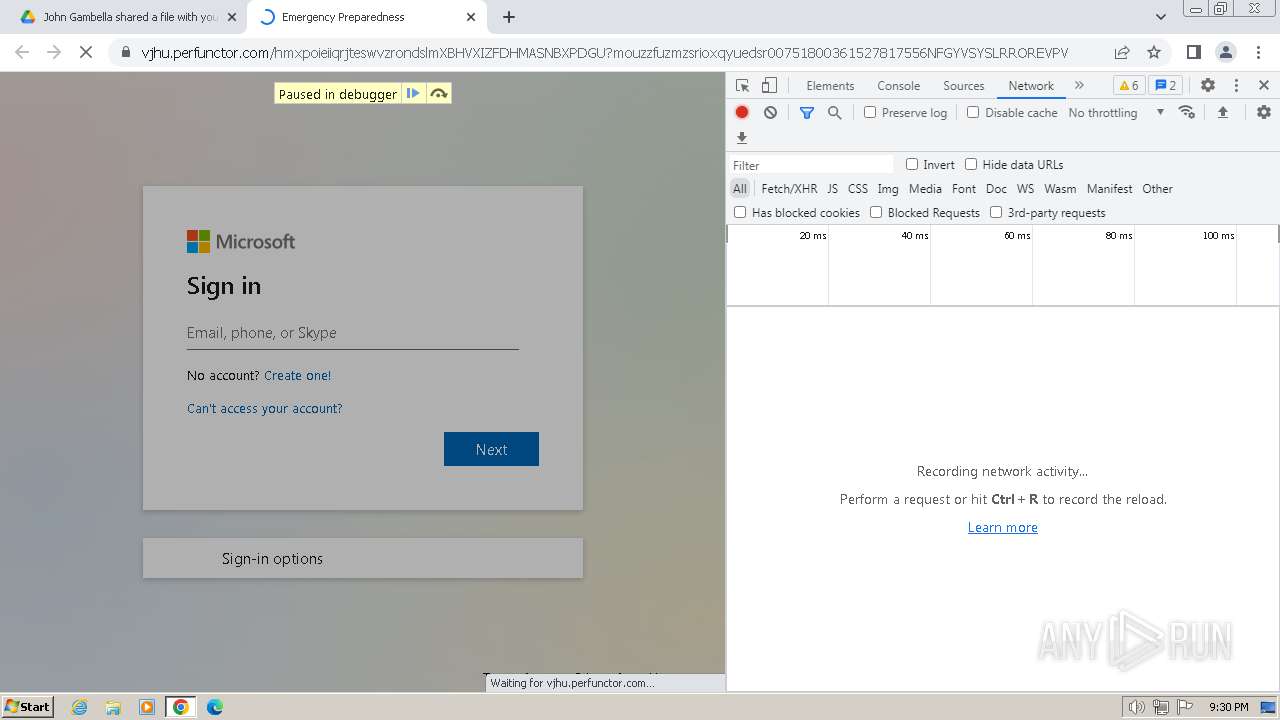
Task: Open network conditions wifi icon
Action: coord(1187,112)
